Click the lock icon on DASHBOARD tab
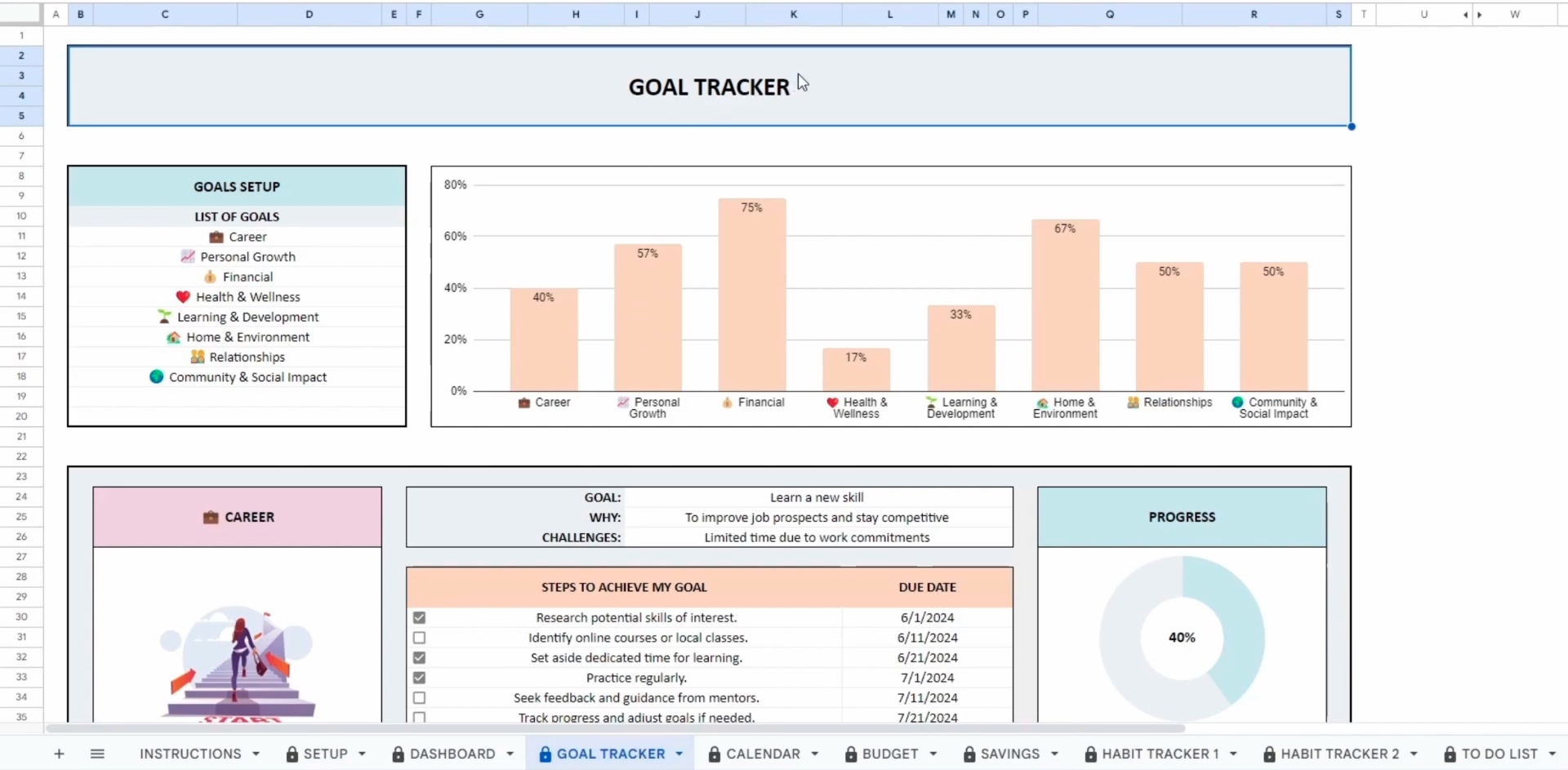 [x=398, y=754]
